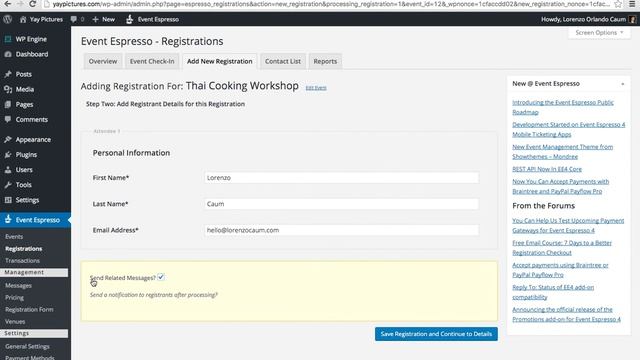Viewport: 640px width, 360px height.
Task: Open the browser hamburger menu
Action: pos(632,4)
